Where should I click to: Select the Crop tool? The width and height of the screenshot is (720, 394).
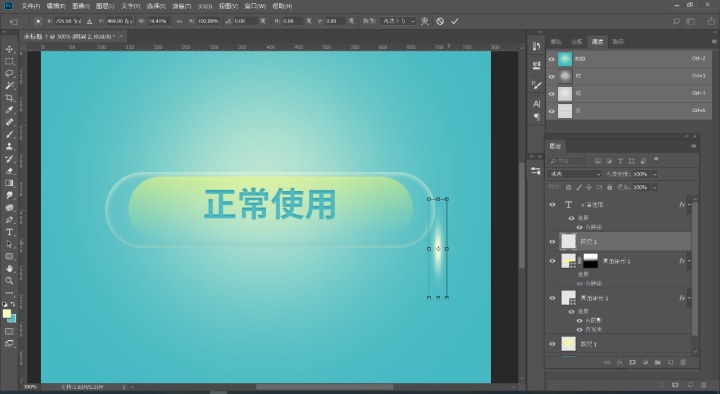click(9, 98)
